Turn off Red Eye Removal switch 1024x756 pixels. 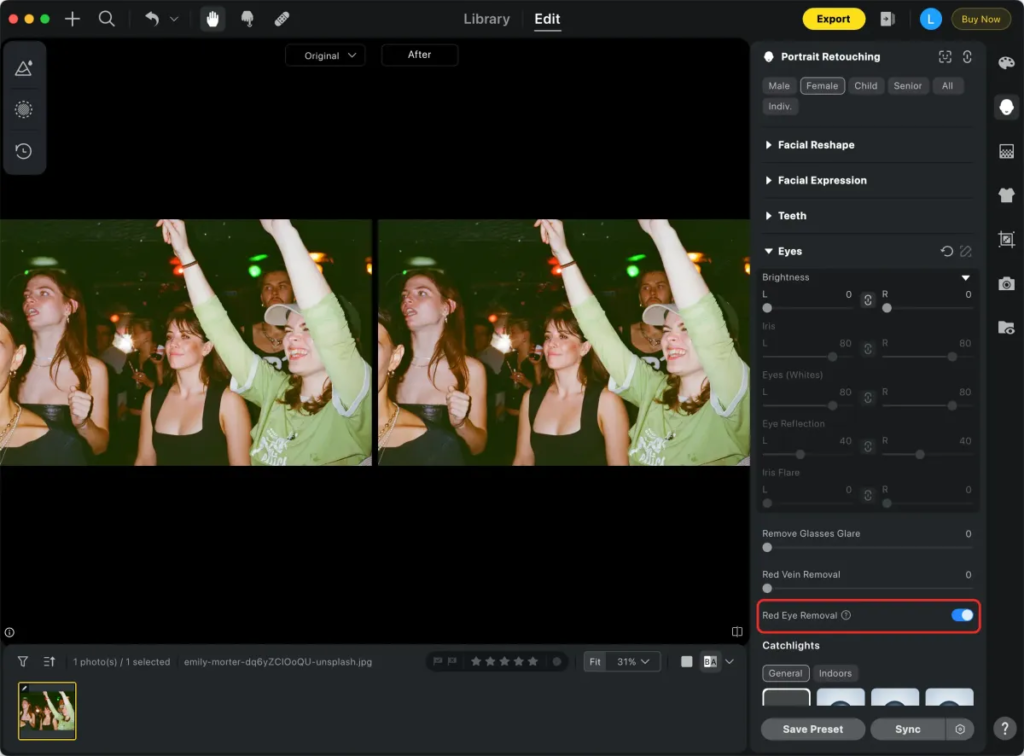click(x=961, y=615)
